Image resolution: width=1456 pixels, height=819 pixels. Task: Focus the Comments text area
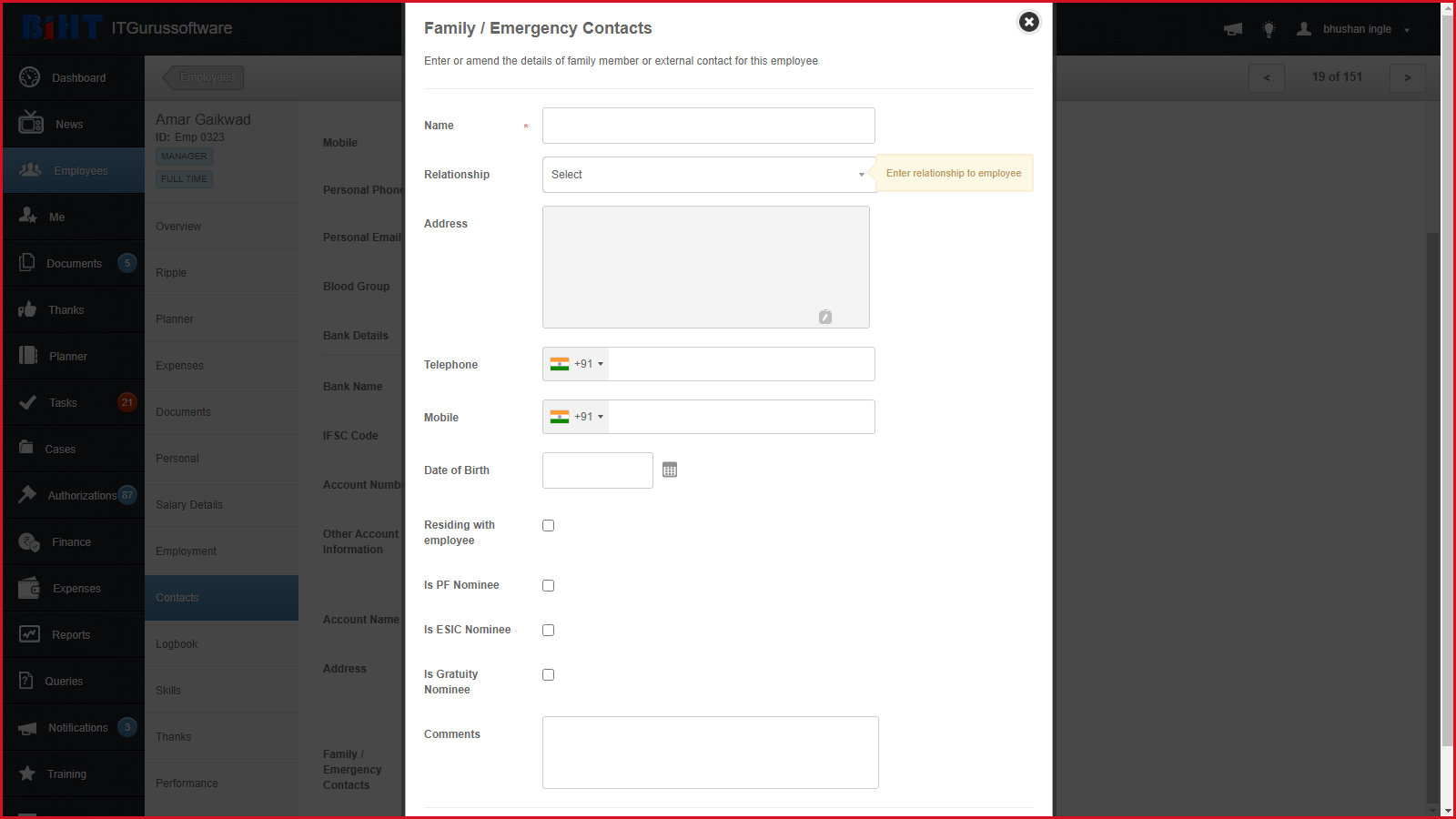[711, 753]
